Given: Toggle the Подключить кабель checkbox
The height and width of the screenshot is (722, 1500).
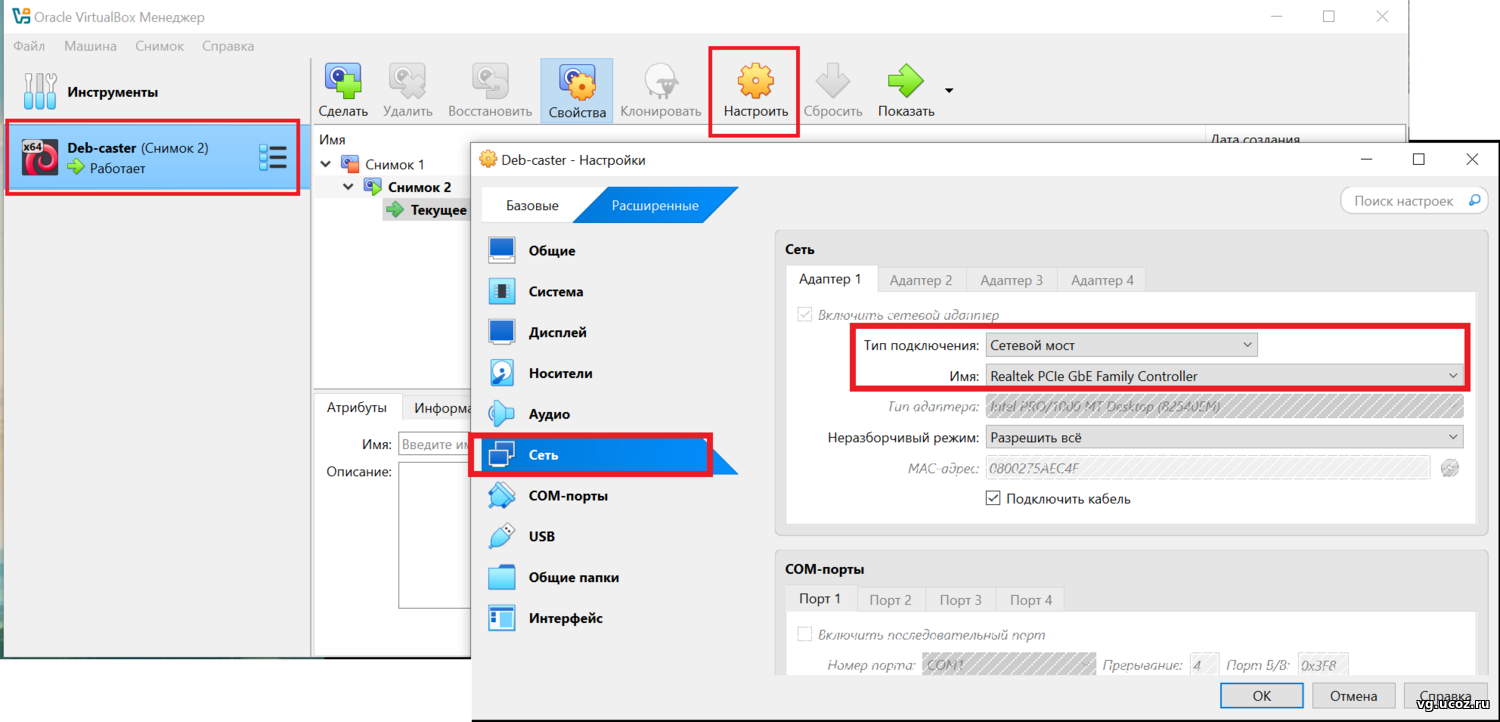Looking at the screenshot, I should 993,498.
